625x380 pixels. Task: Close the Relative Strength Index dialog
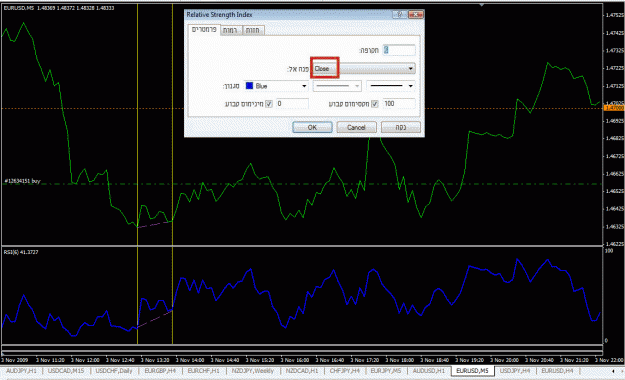point(415,14)
